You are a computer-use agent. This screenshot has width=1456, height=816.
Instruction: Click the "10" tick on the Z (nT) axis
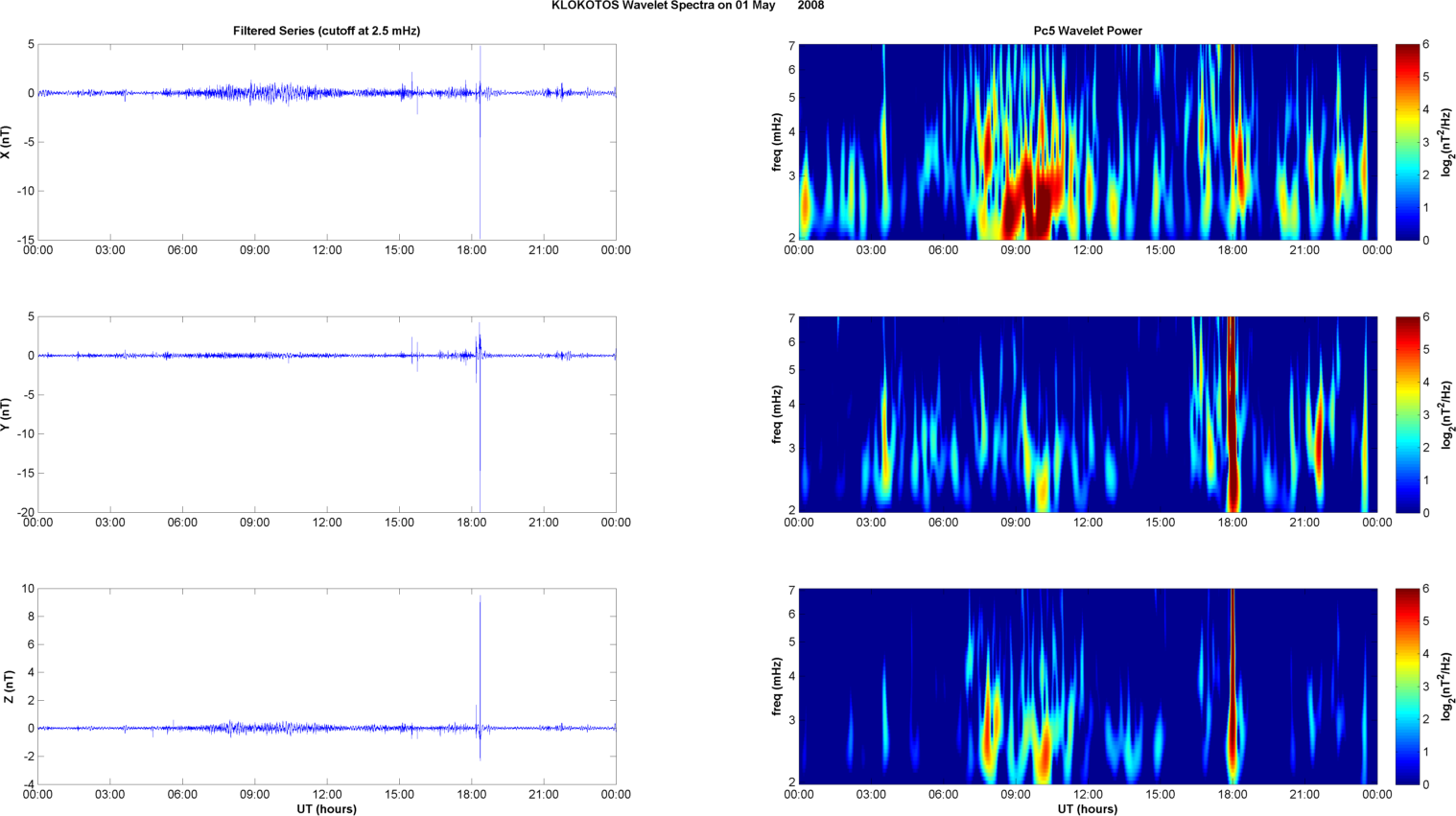click(28, 589)
